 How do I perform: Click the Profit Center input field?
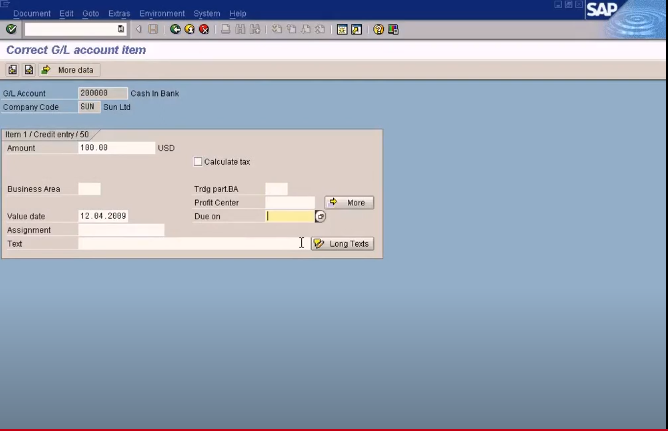point(290,202)
